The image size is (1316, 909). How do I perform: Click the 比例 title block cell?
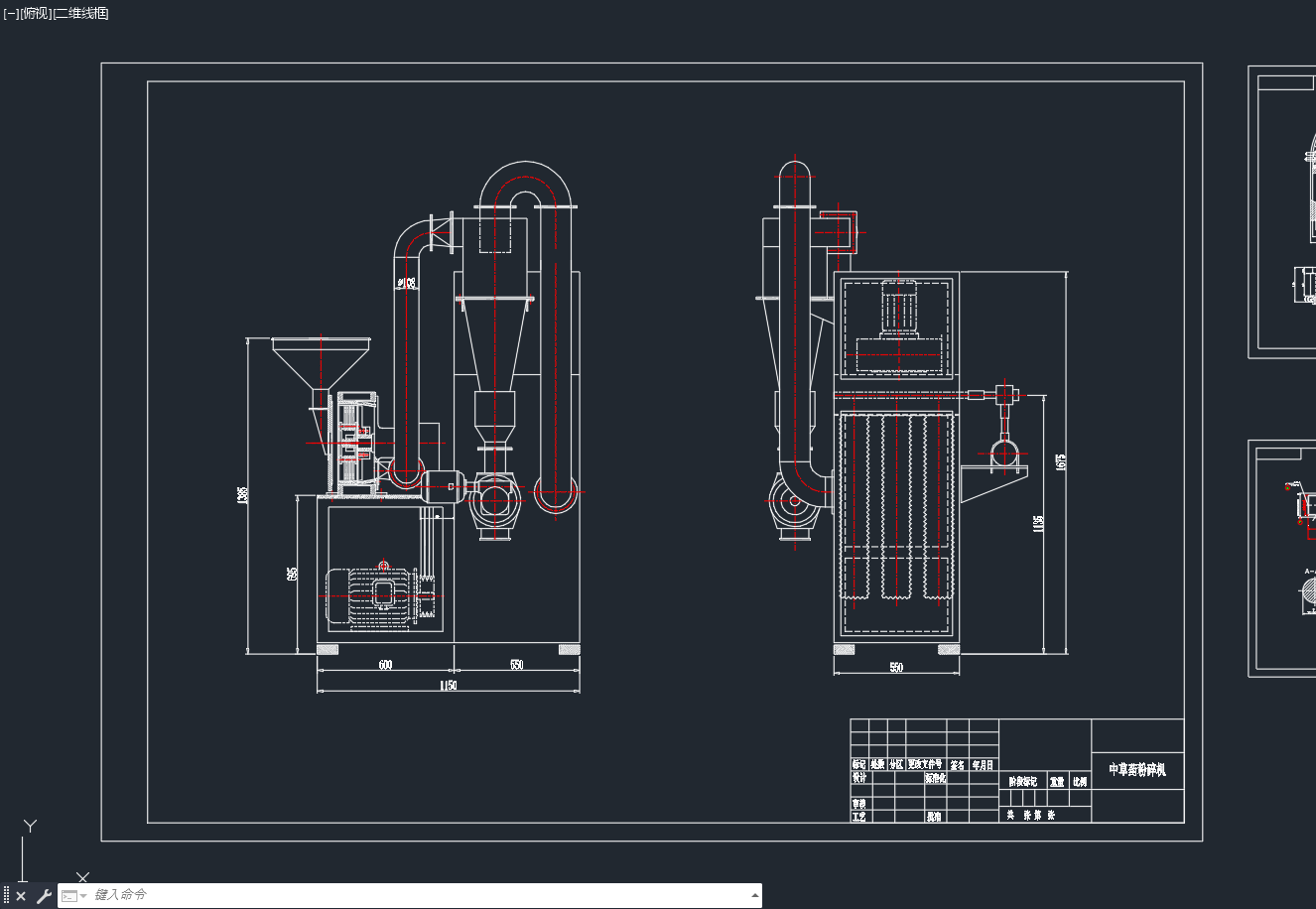tap(1080, 782)
